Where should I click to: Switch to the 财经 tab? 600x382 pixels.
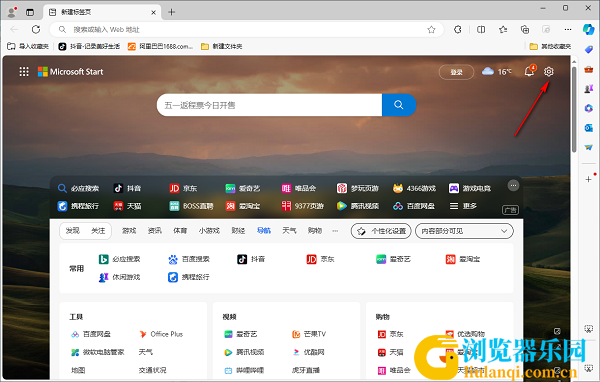click(238, 231)
